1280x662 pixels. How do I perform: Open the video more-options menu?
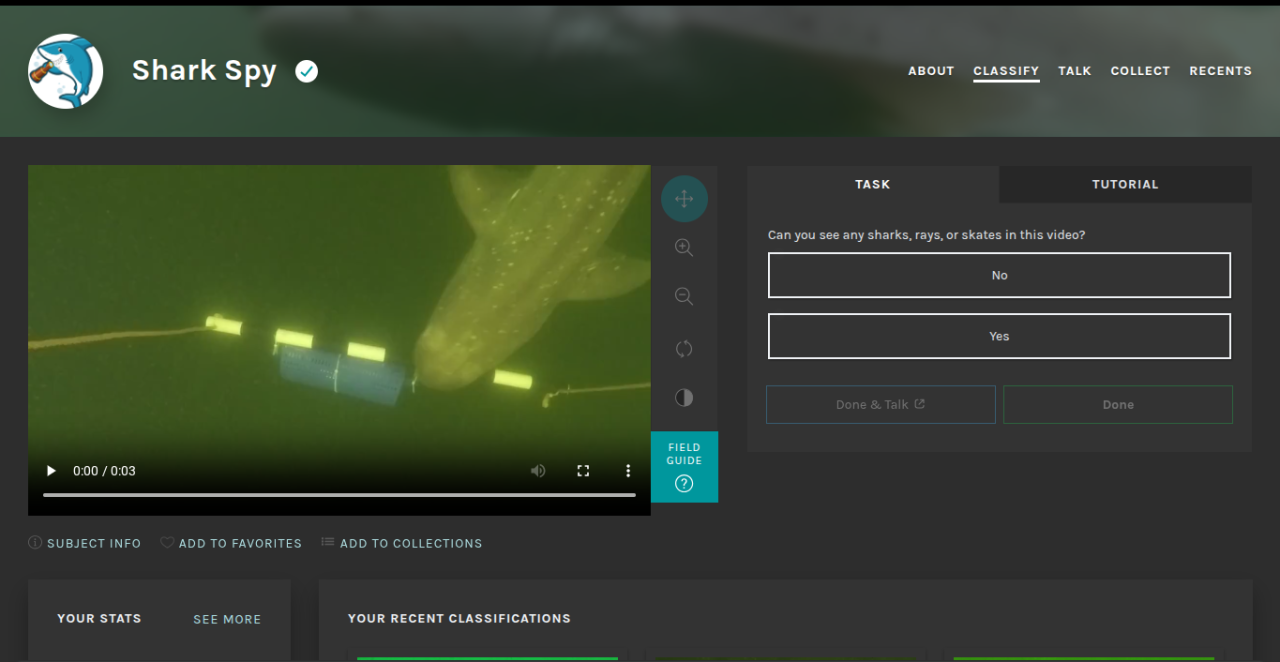pos(628,471)
